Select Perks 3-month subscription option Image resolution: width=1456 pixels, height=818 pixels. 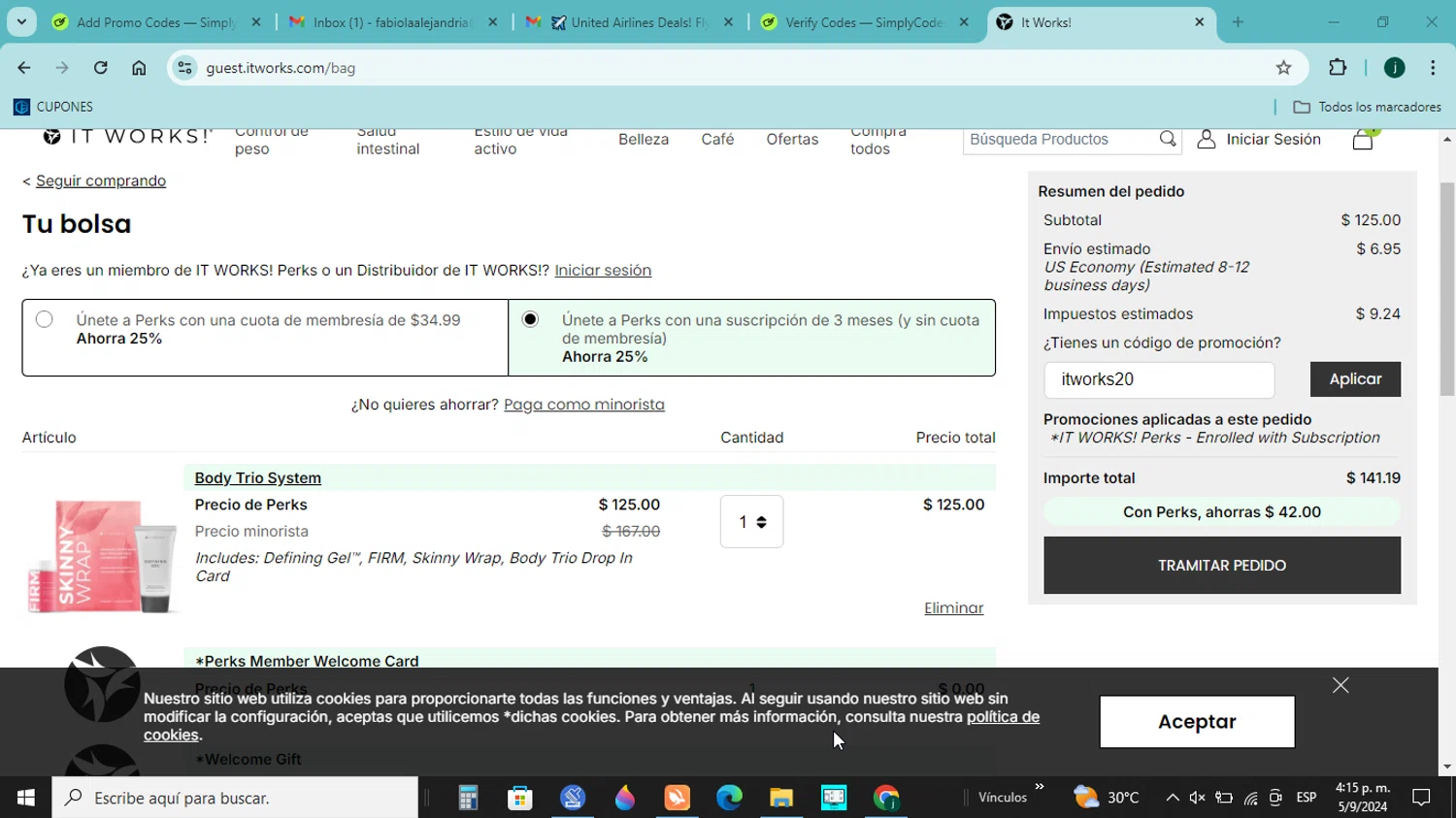coord(530,319)
